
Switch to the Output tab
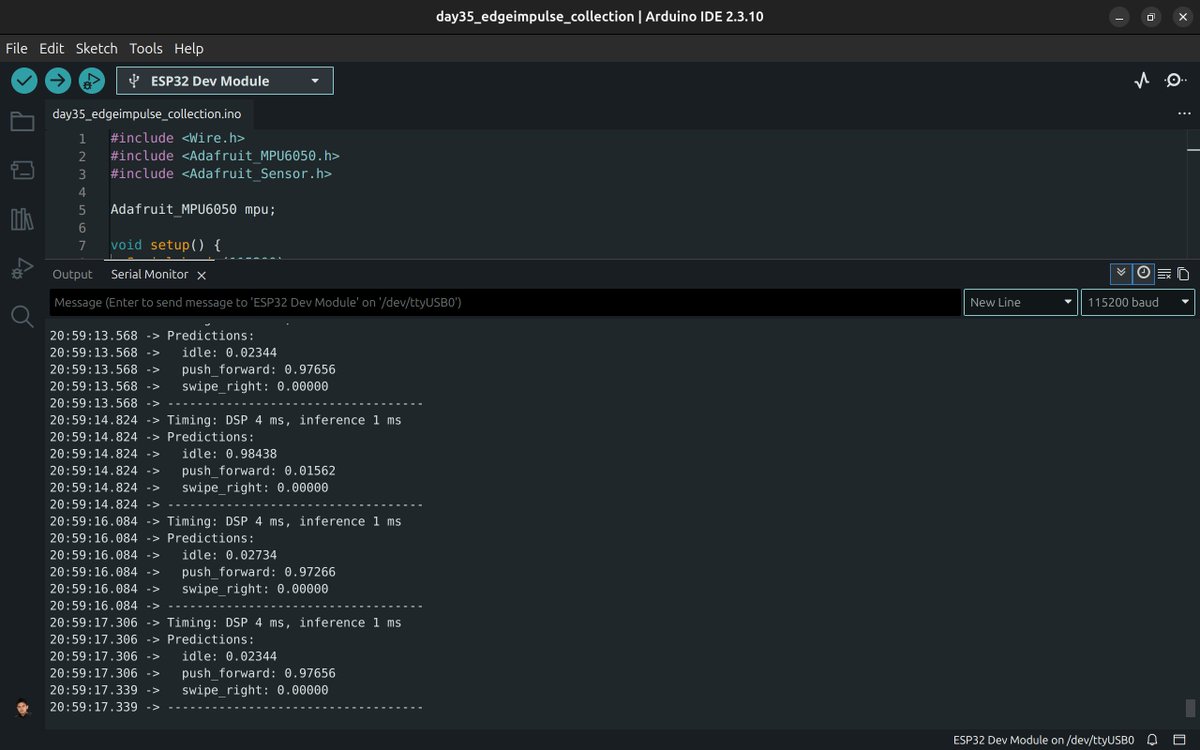tap(72, 274)
